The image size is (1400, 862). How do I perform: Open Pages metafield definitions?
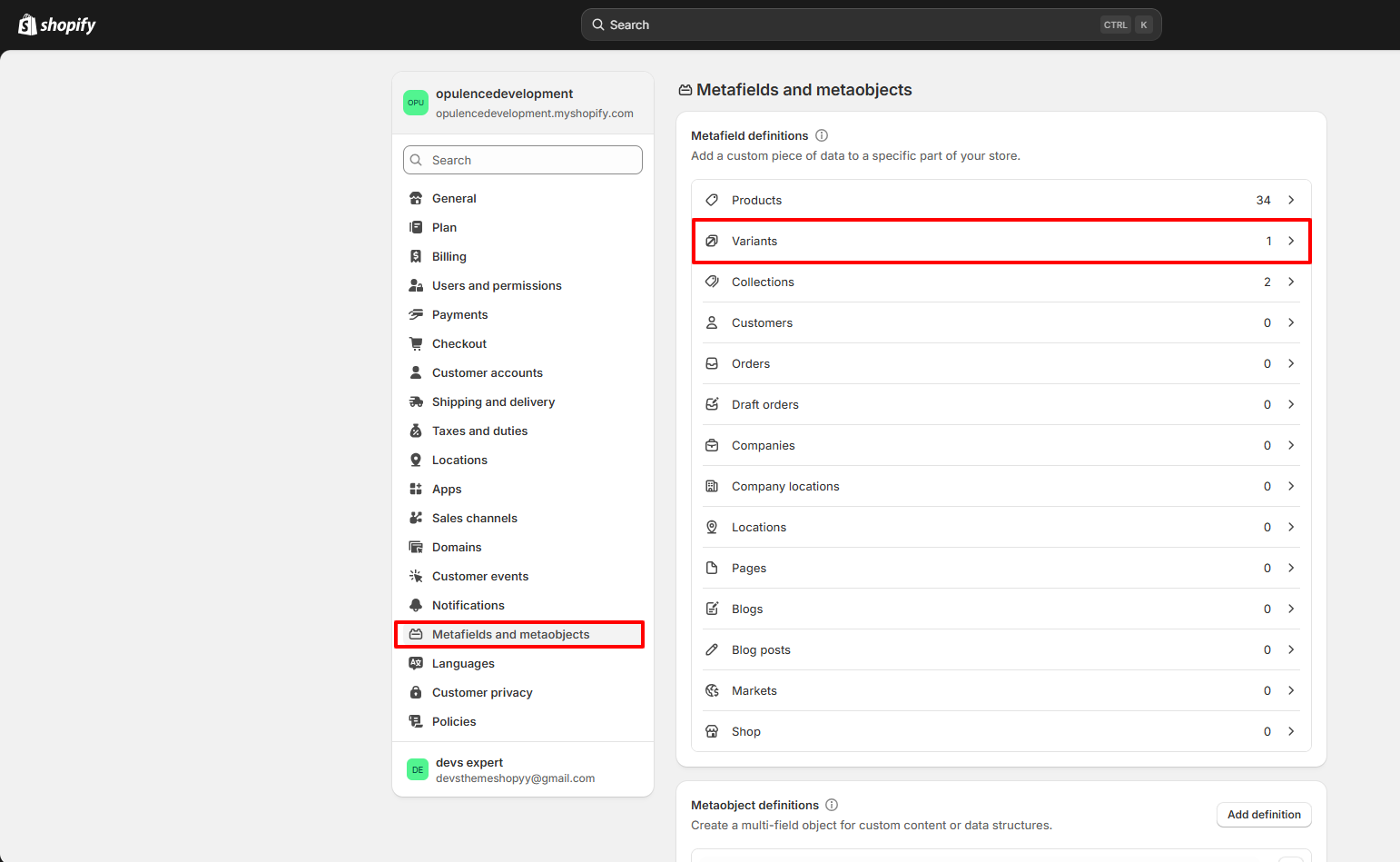1001,568
